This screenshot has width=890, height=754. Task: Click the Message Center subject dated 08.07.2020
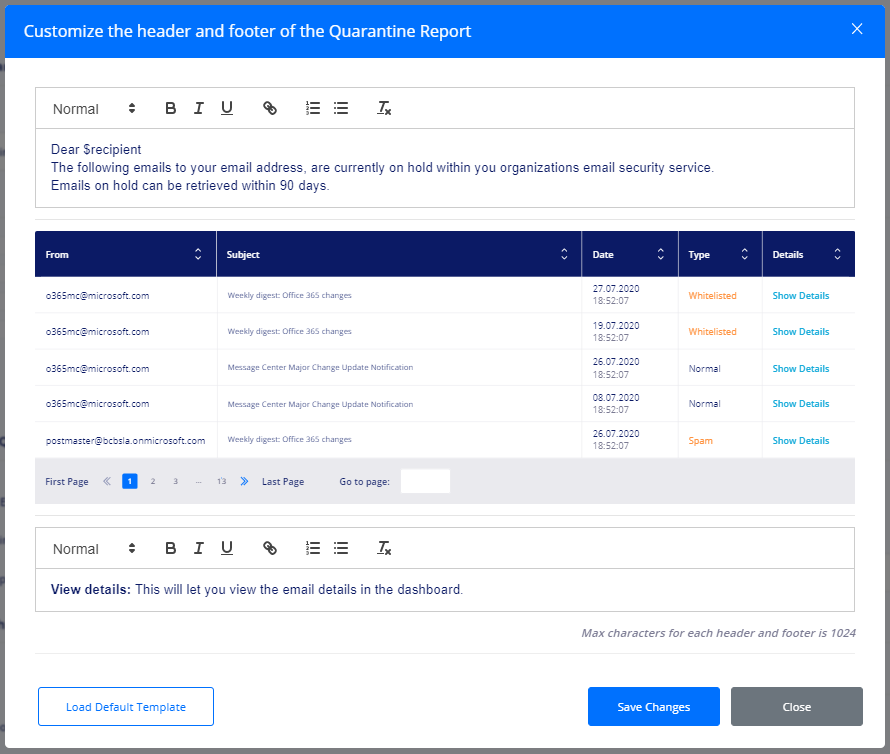pos(320,404)
